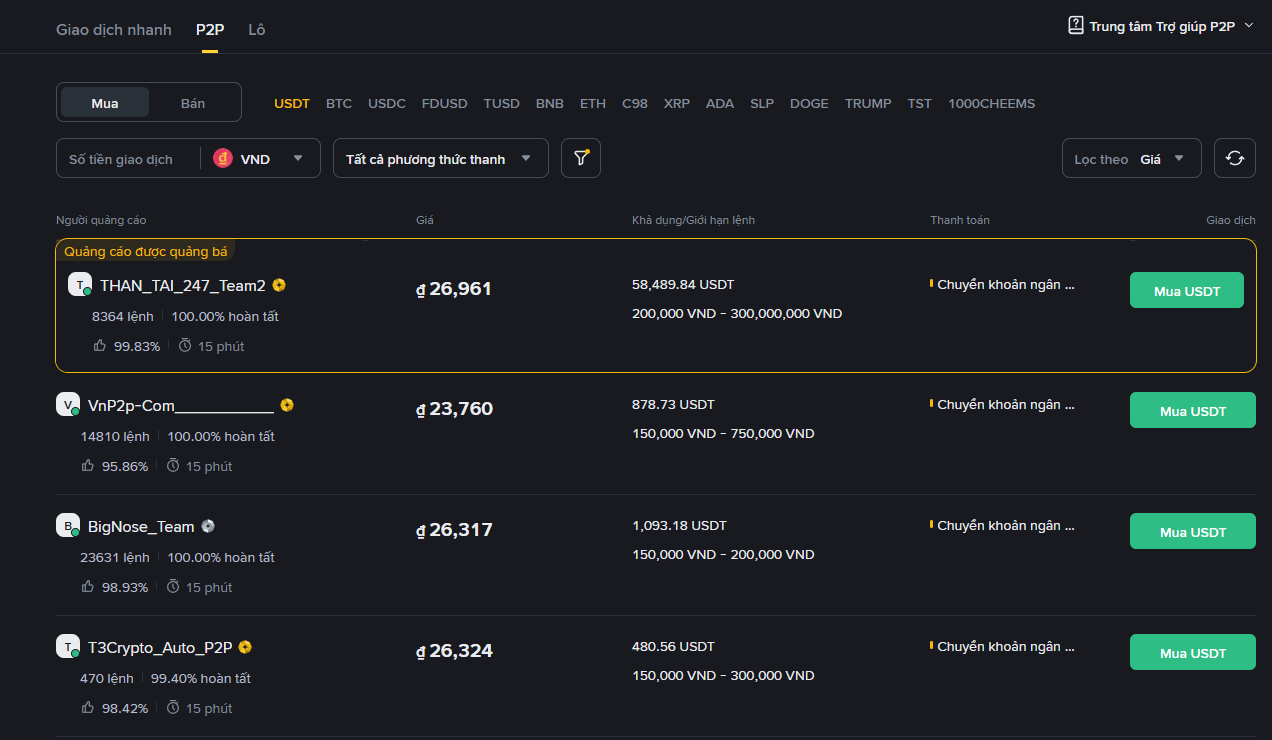Select the ETH coin option
Screen dimensions: 1272x740
pyautogui.click(x=593, y=104)
